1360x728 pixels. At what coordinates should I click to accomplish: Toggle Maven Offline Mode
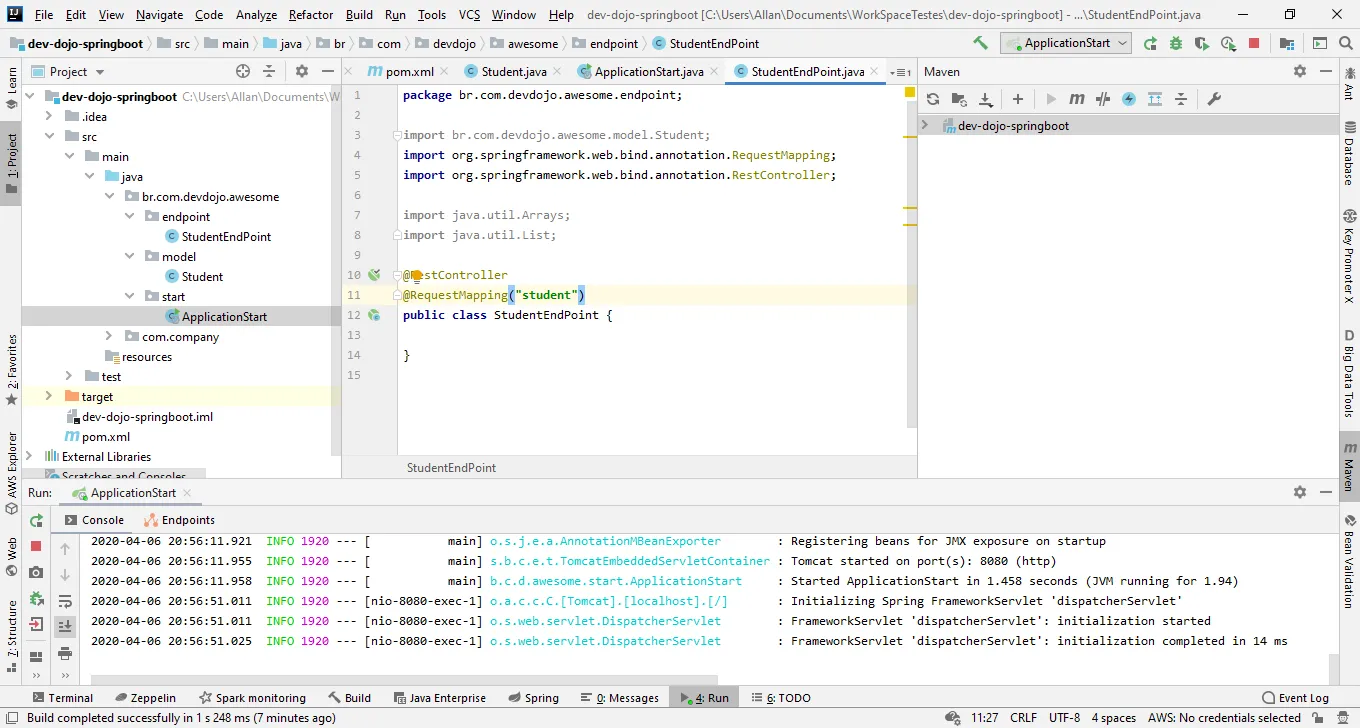point(1103,99)
